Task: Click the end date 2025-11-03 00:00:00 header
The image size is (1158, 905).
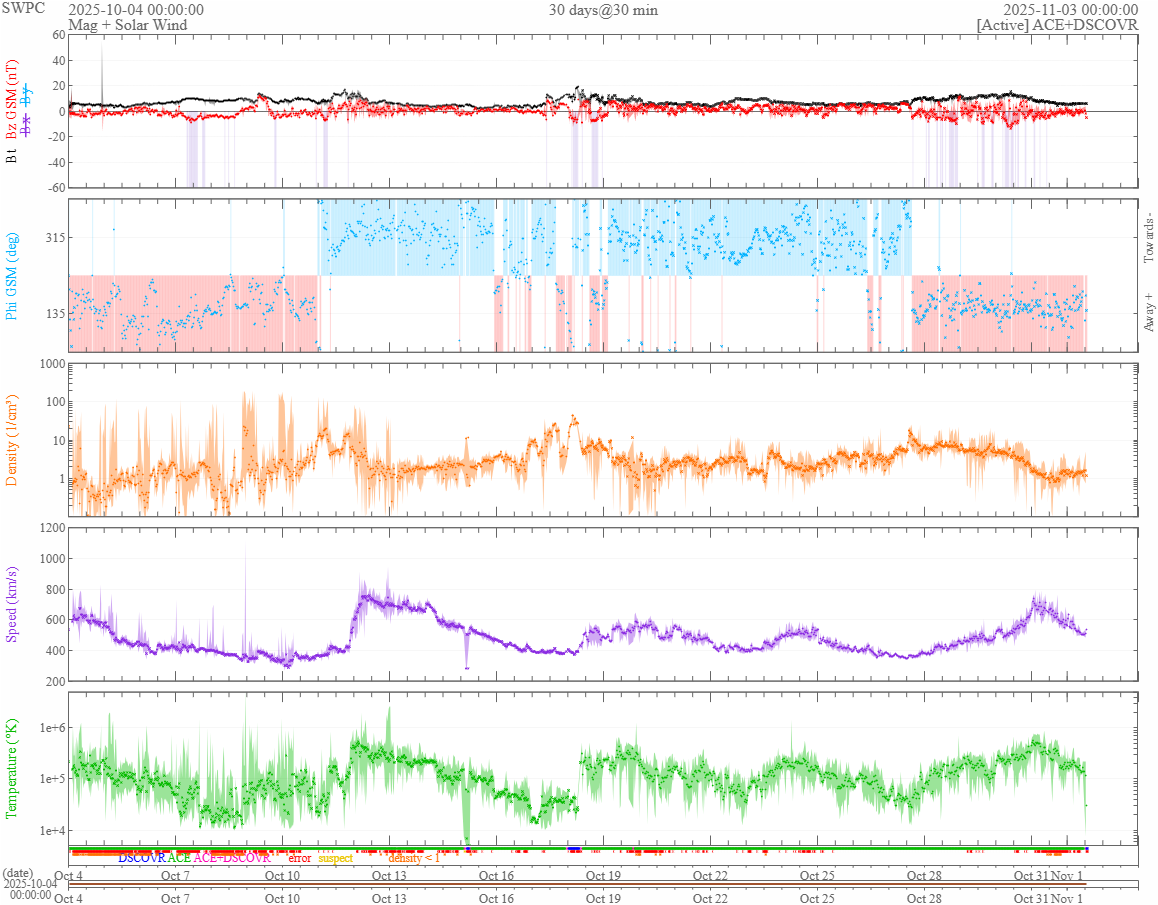Action: 1070,10
